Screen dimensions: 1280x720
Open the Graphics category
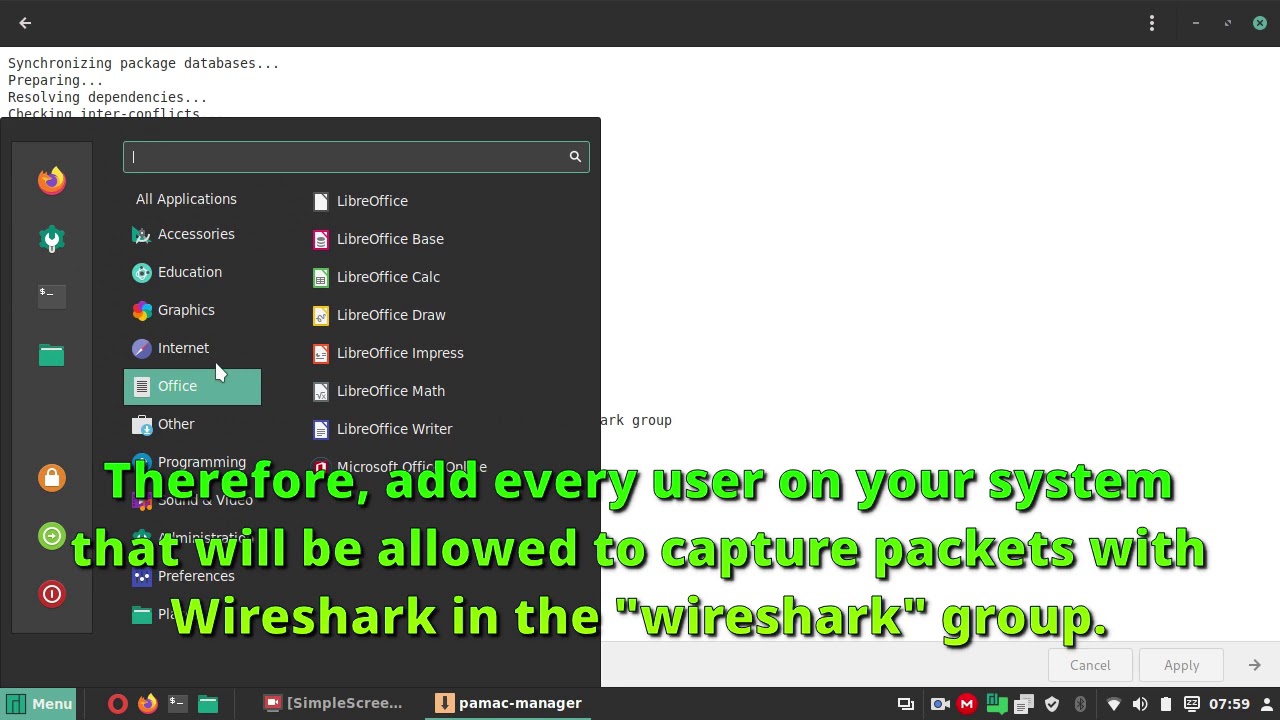[192, 310]
